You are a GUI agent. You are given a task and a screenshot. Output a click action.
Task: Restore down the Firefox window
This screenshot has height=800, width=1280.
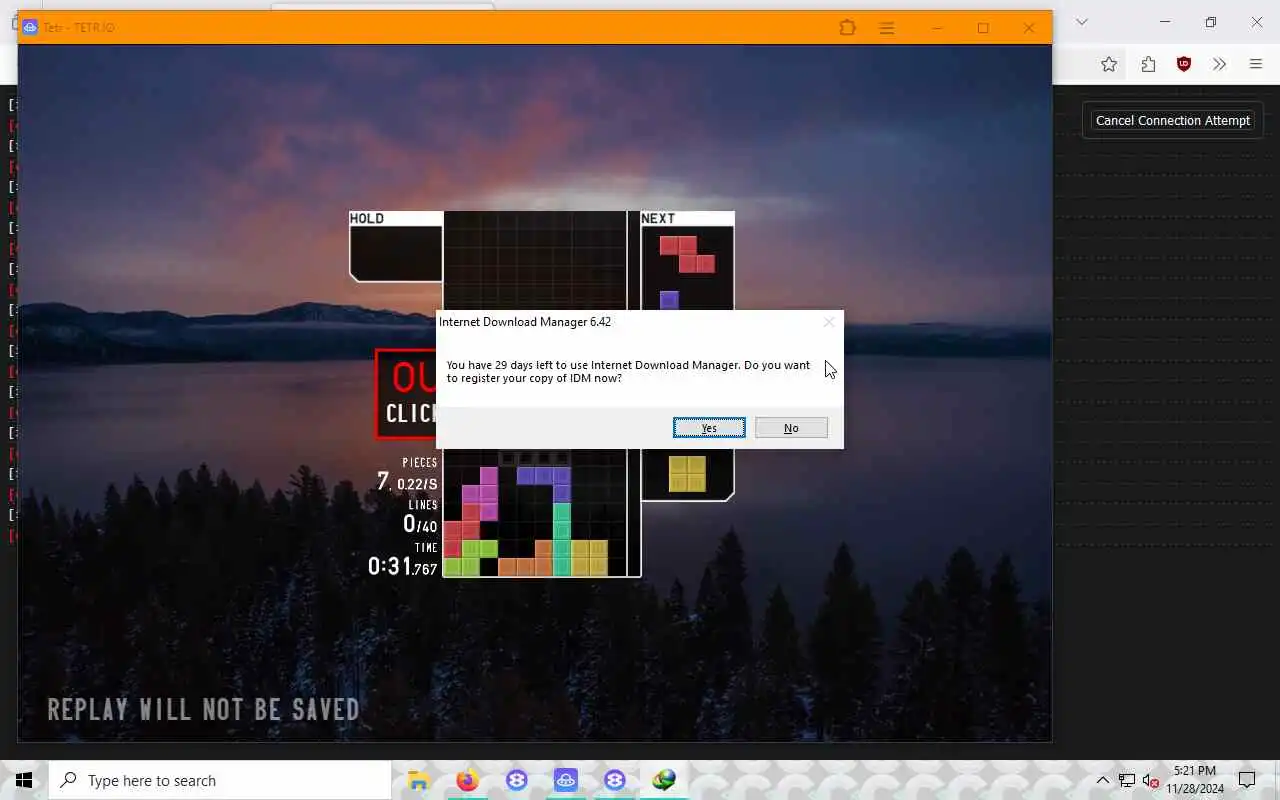point(1211,22)
